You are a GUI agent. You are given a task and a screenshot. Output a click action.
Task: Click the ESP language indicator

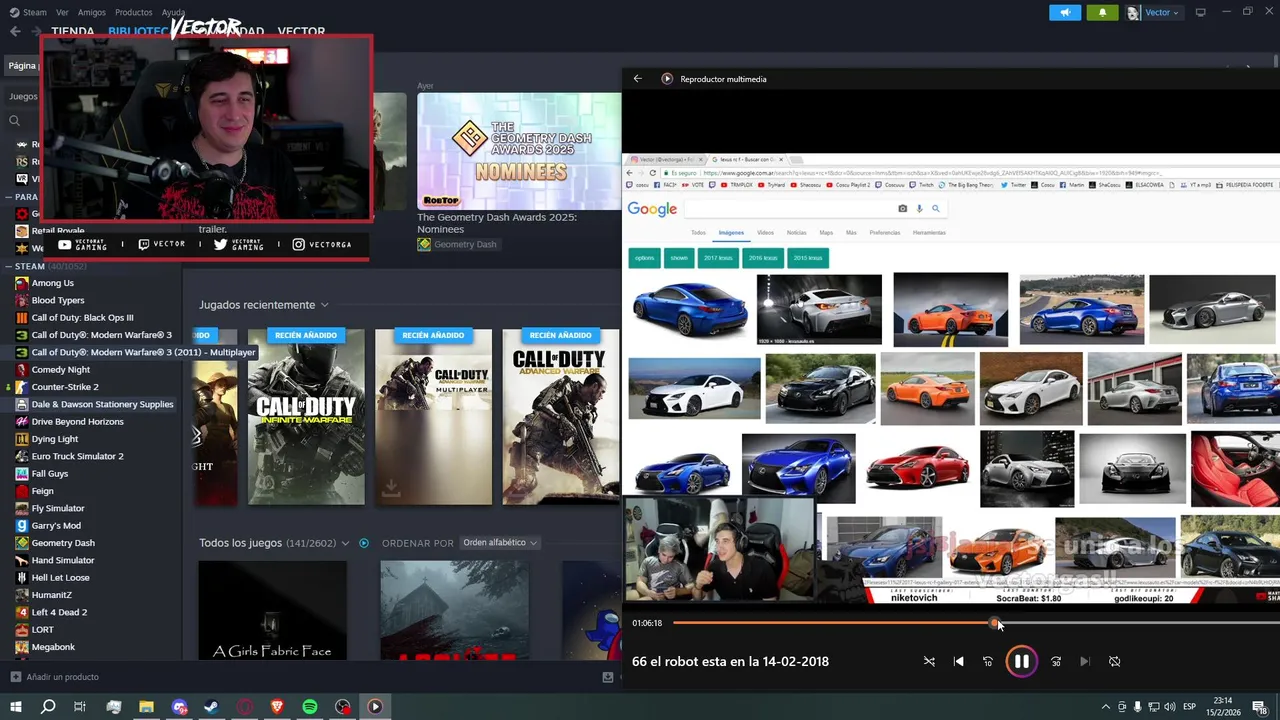tap(1190, 707)
